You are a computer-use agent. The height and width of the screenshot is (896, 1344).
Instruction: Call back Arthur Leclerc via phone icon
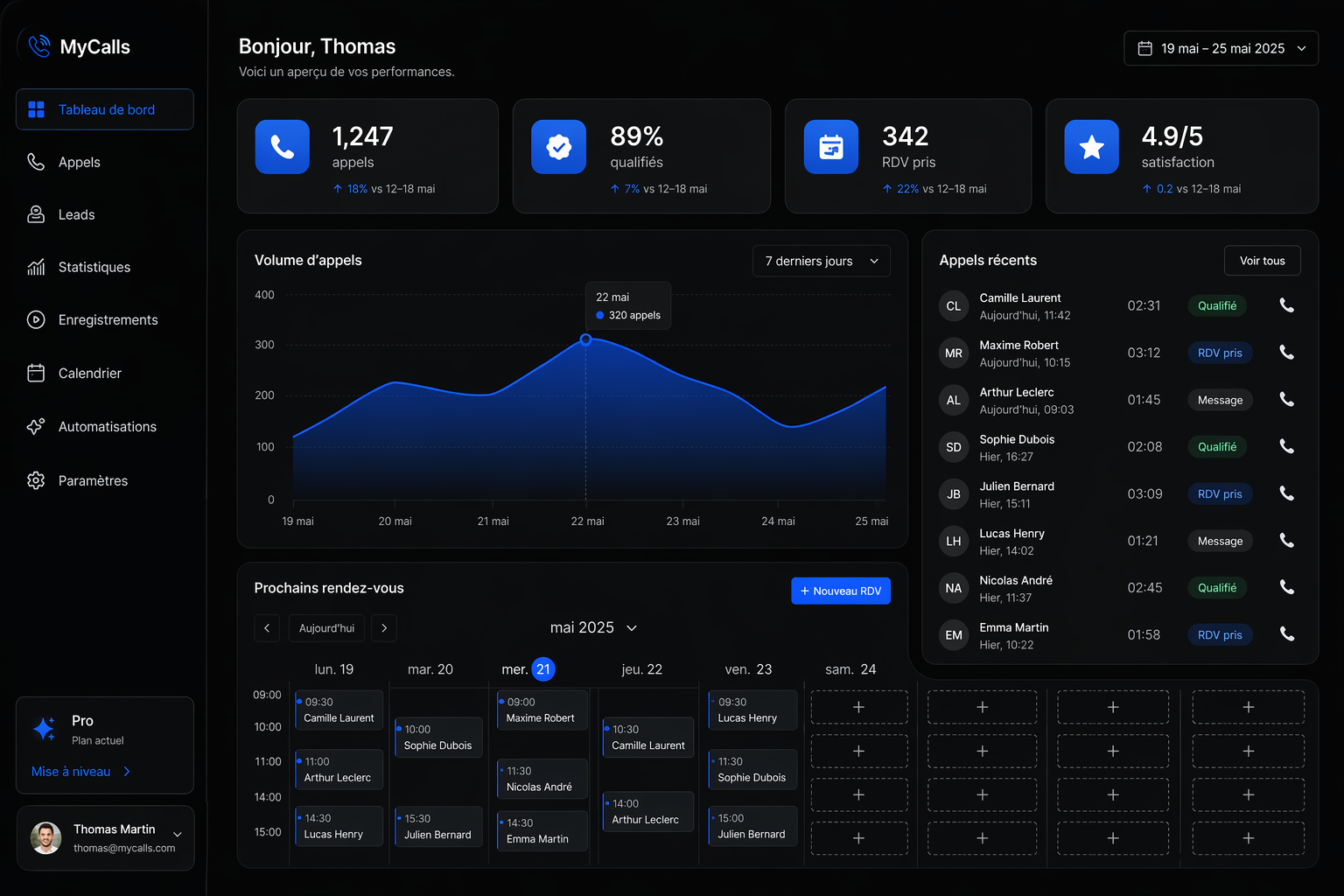pos(1286,400)
